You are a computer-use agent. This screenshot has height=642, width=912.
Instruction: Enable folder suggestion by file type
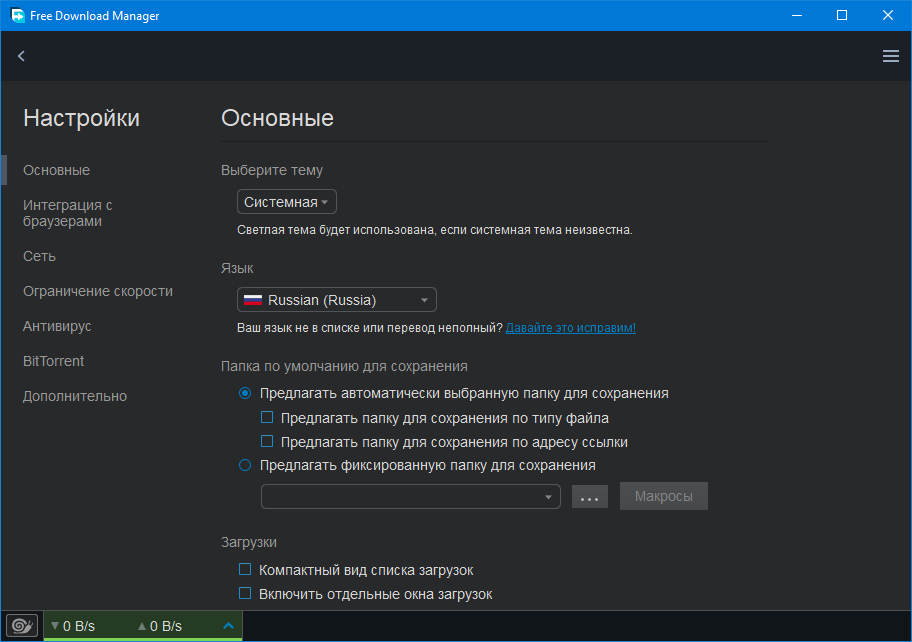coord(267,417)
